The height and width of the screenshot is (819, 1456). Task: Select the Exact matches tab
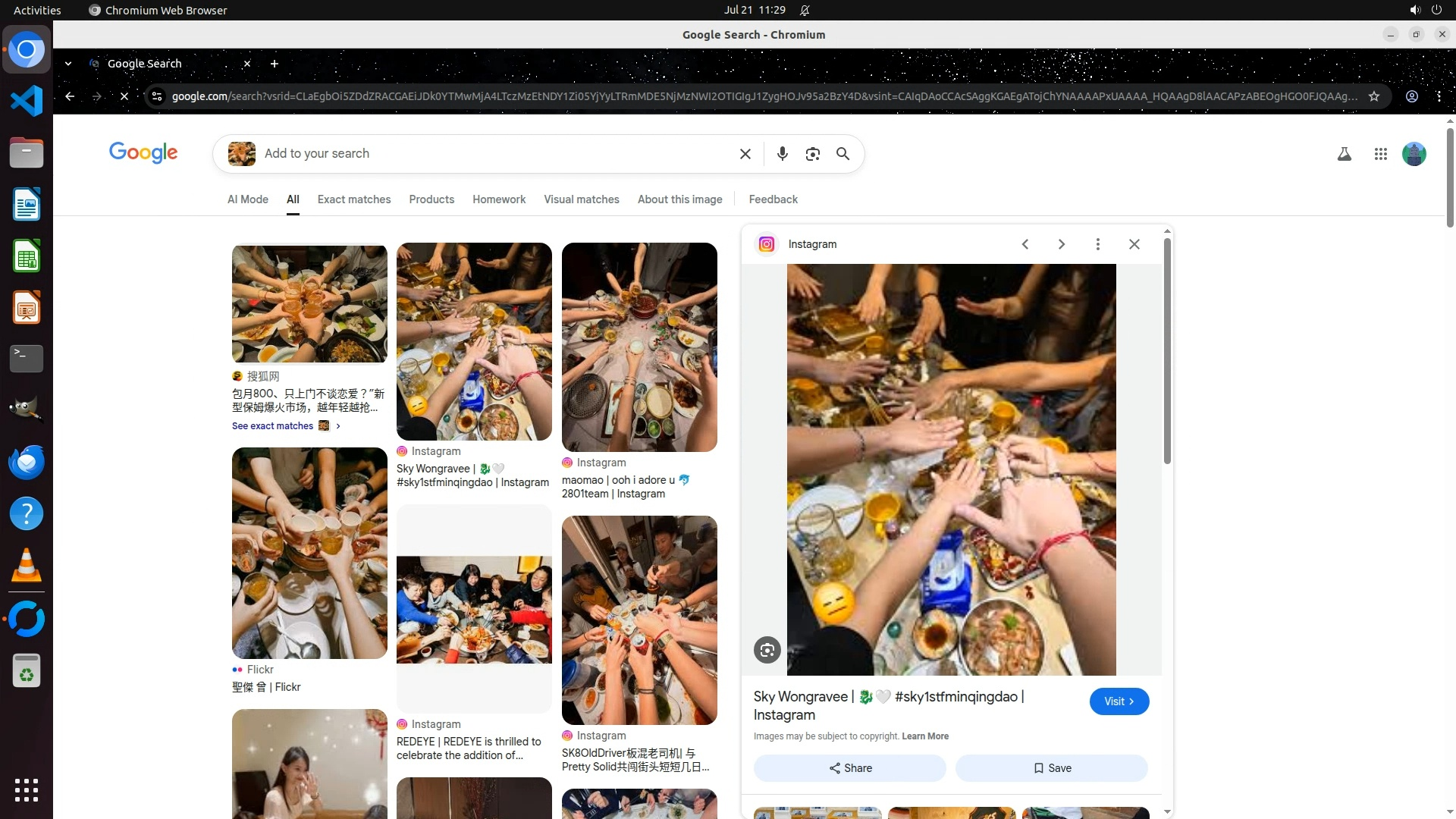[353, 199]
